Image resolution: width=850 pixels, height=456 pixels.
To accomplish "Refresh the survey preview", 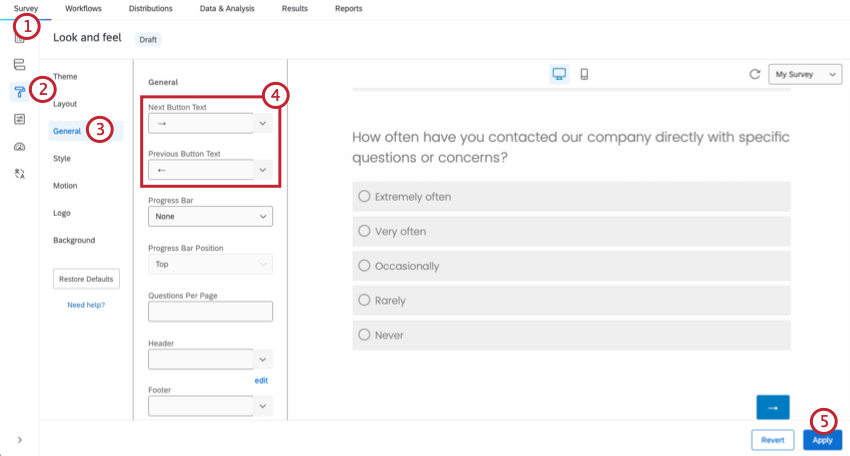I will (x=755, y=74).
